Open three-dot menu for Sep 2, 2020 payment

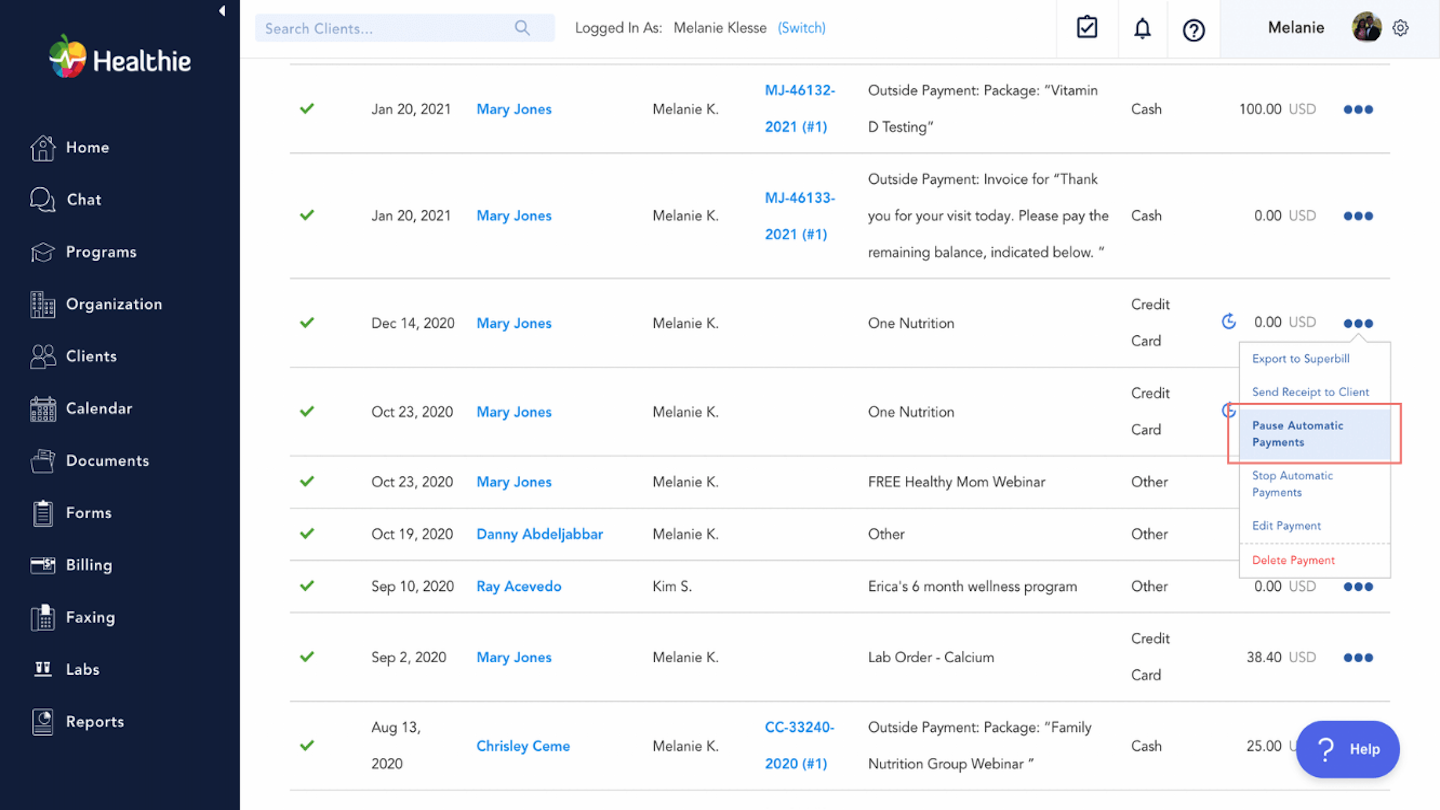coord(1358,657)
